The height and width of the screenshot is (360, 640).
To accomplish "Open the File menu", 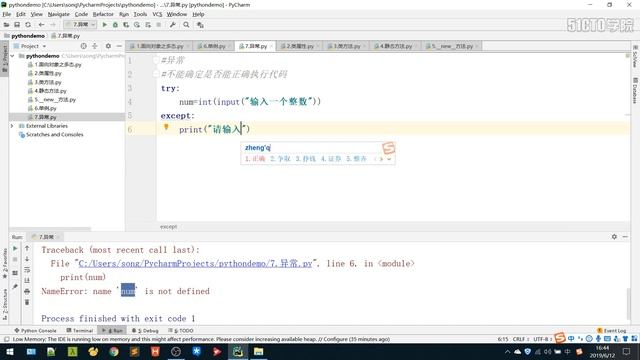I will click(7, 14).
